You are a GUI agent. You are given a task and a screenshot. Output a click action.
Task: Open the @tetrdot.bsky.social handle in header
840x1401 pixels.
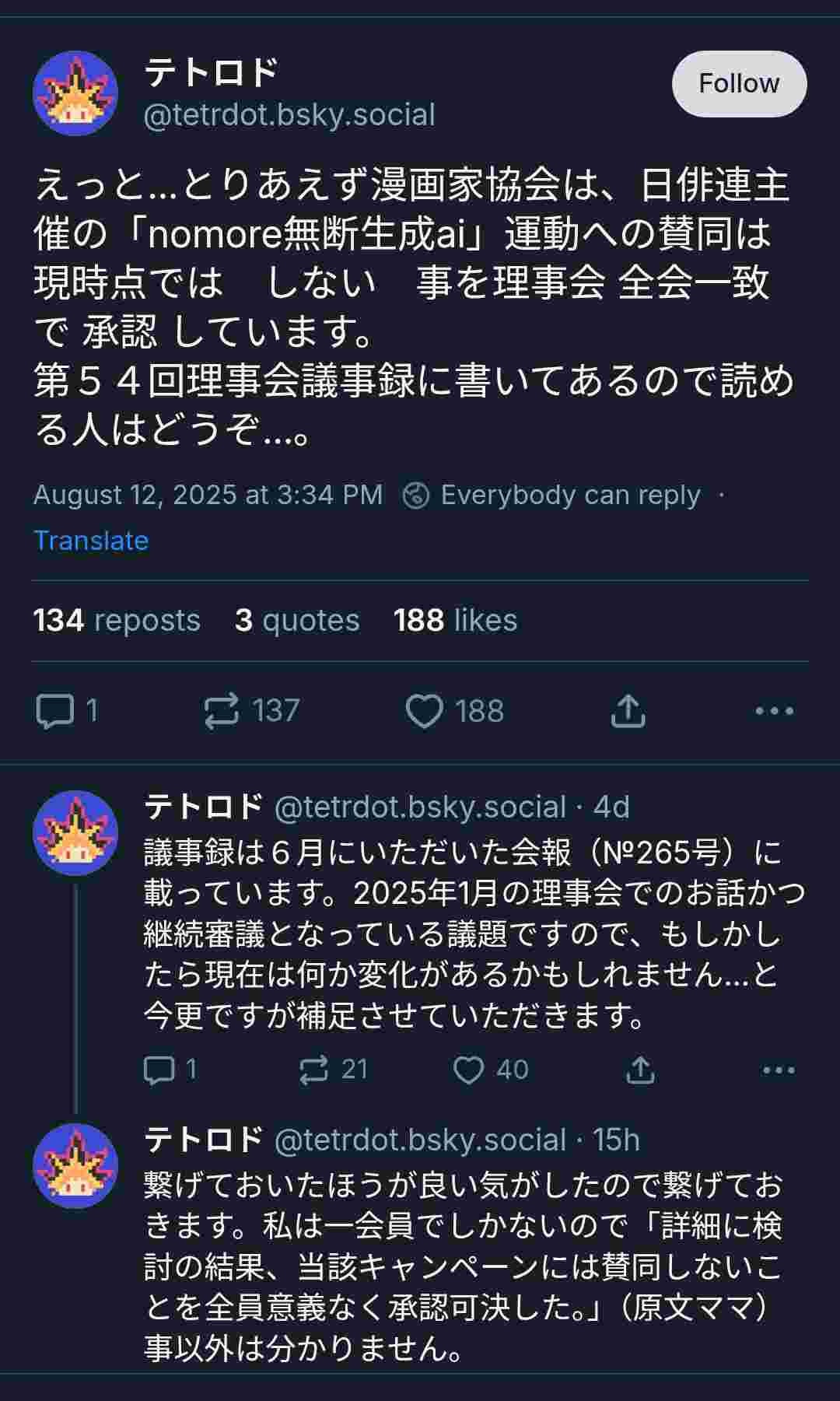click(x=289, y=115)
